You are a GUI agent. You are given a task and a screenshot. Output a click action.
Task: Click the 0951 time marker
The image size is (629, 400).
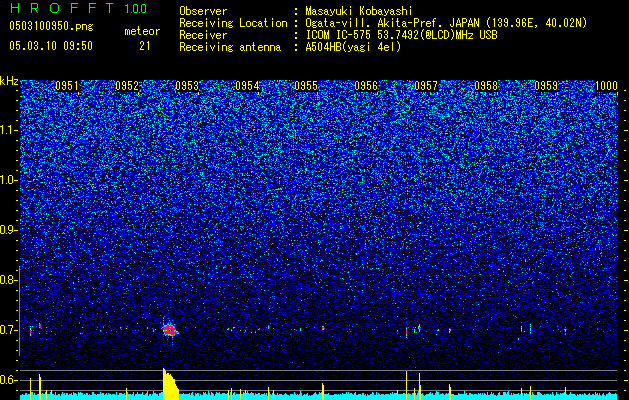click(67, 86)
